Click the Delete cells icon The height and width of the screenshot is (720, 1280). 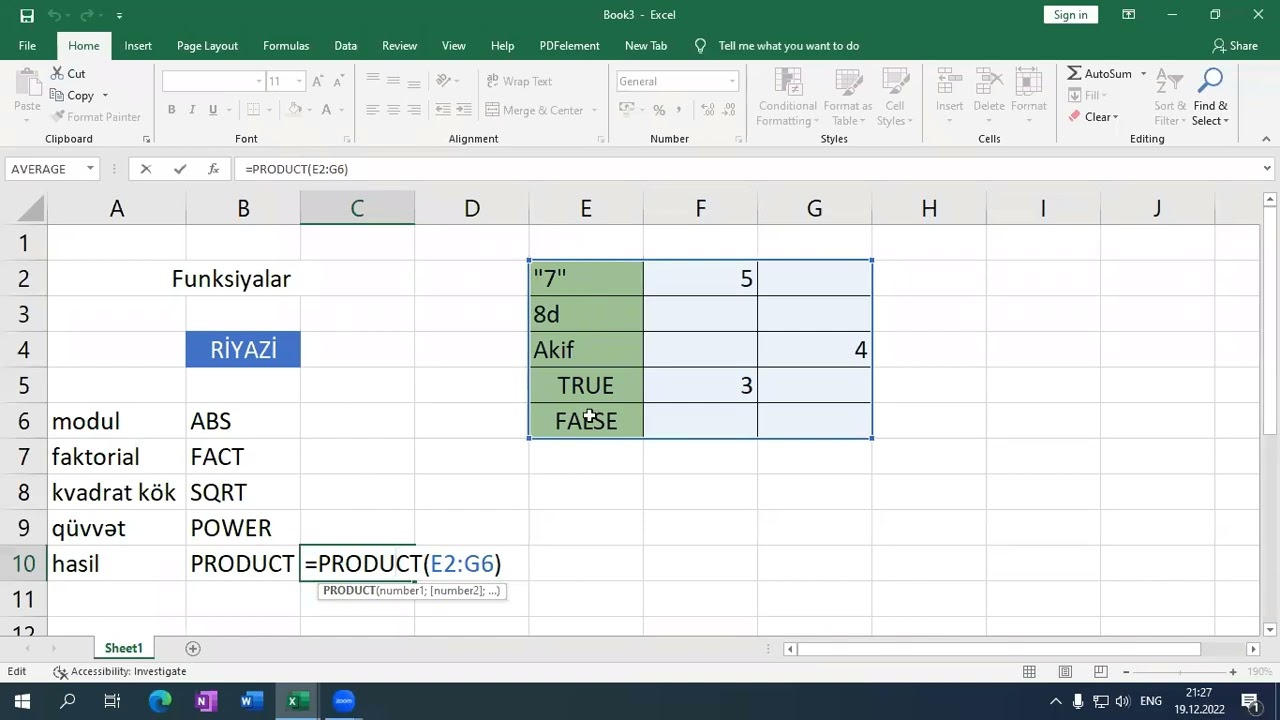pos(988,84)
